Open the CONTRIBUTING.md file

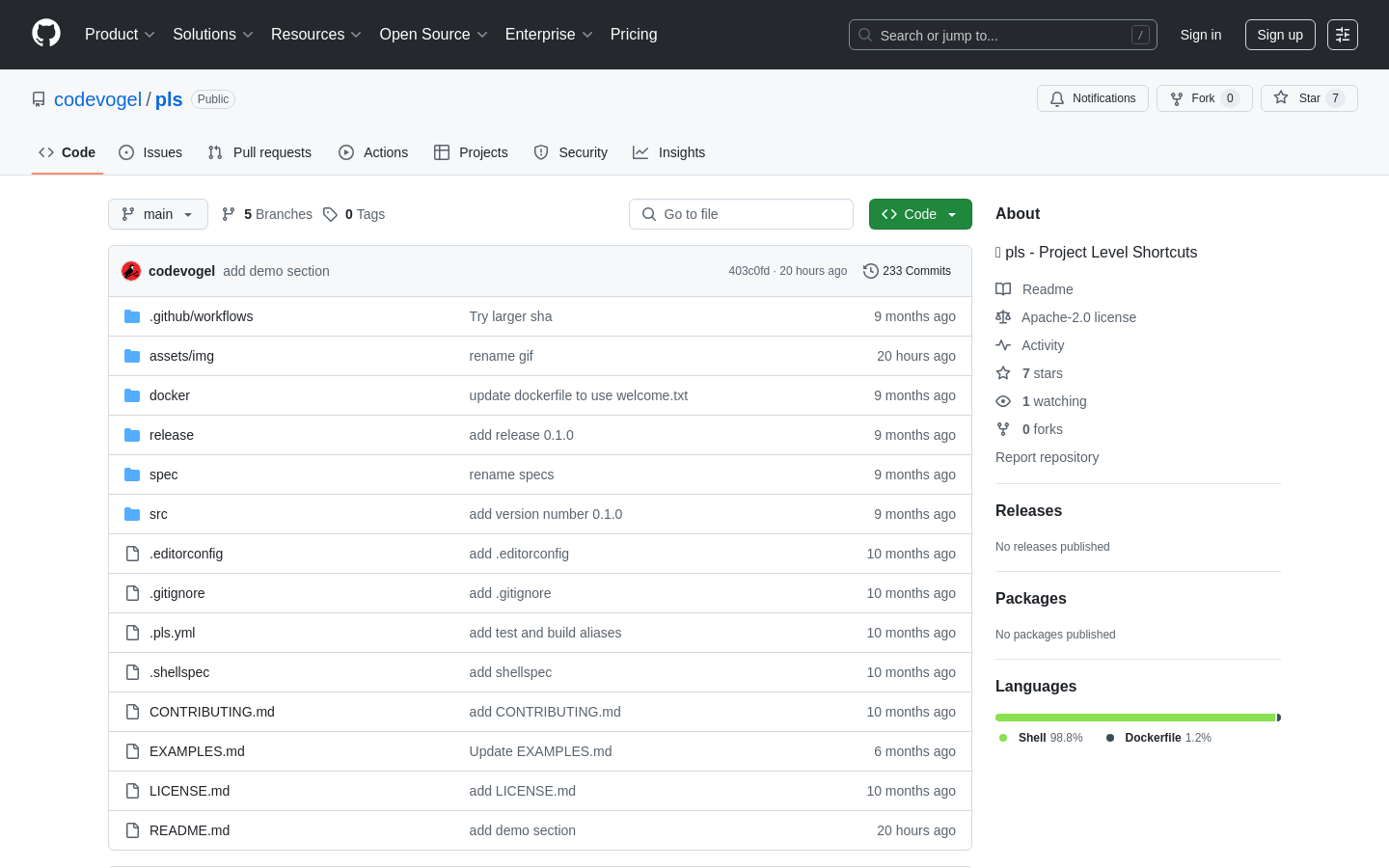212,712
